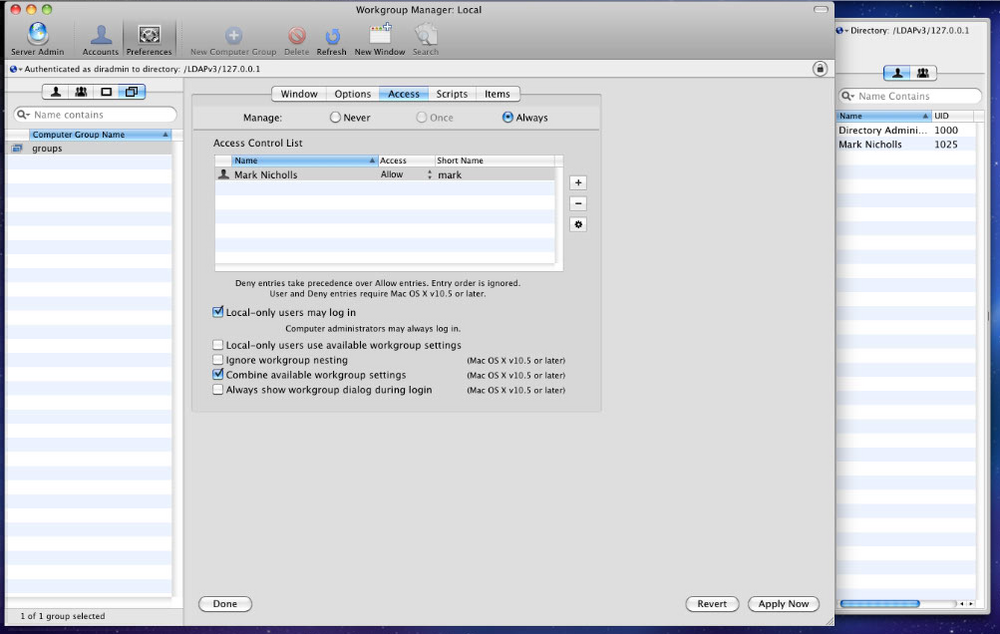Sort by Computer Group Name column
This screenshot has height=634, width=1000.
pos(100,135)
